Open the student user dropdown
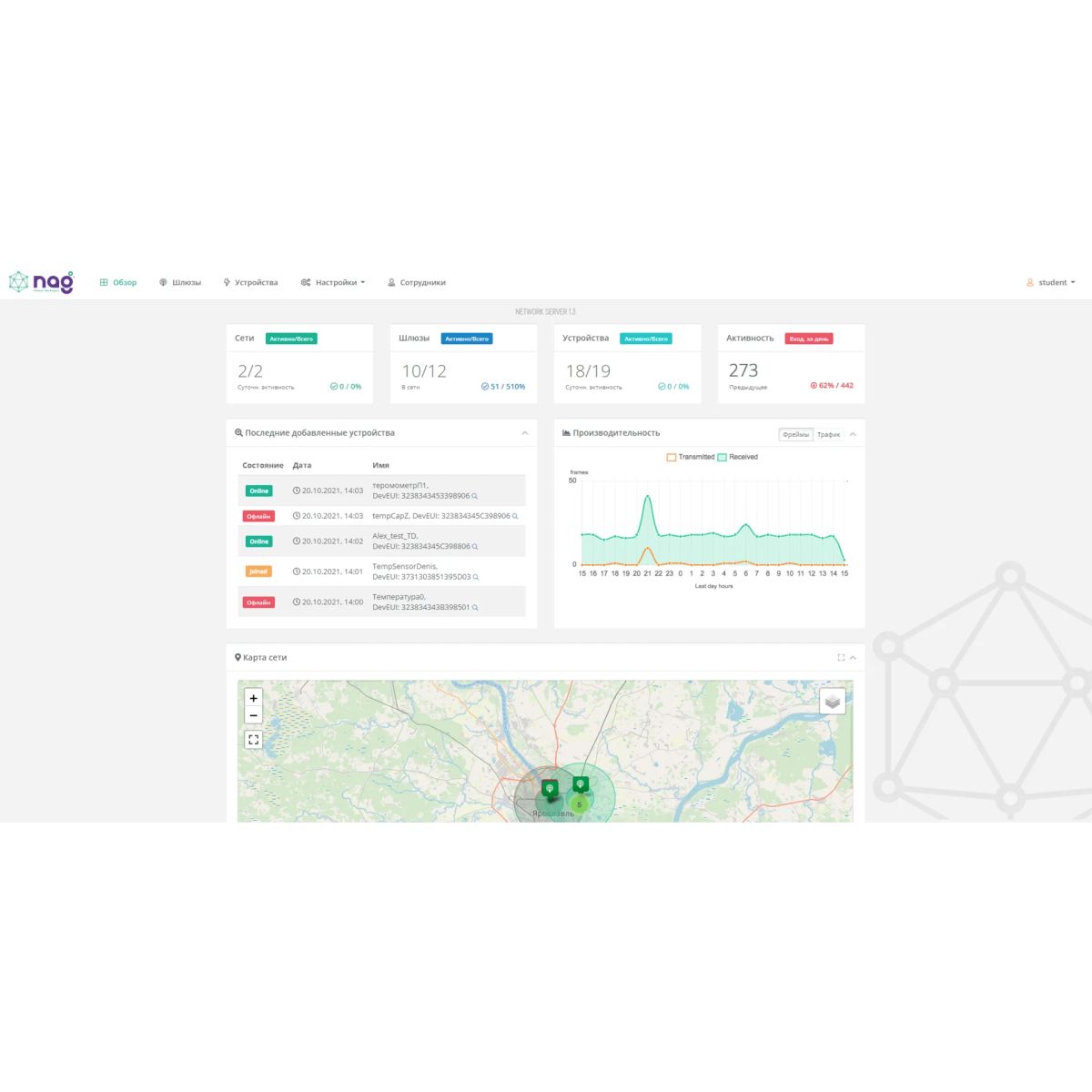1092x1092 pixels. point(1051,283)
